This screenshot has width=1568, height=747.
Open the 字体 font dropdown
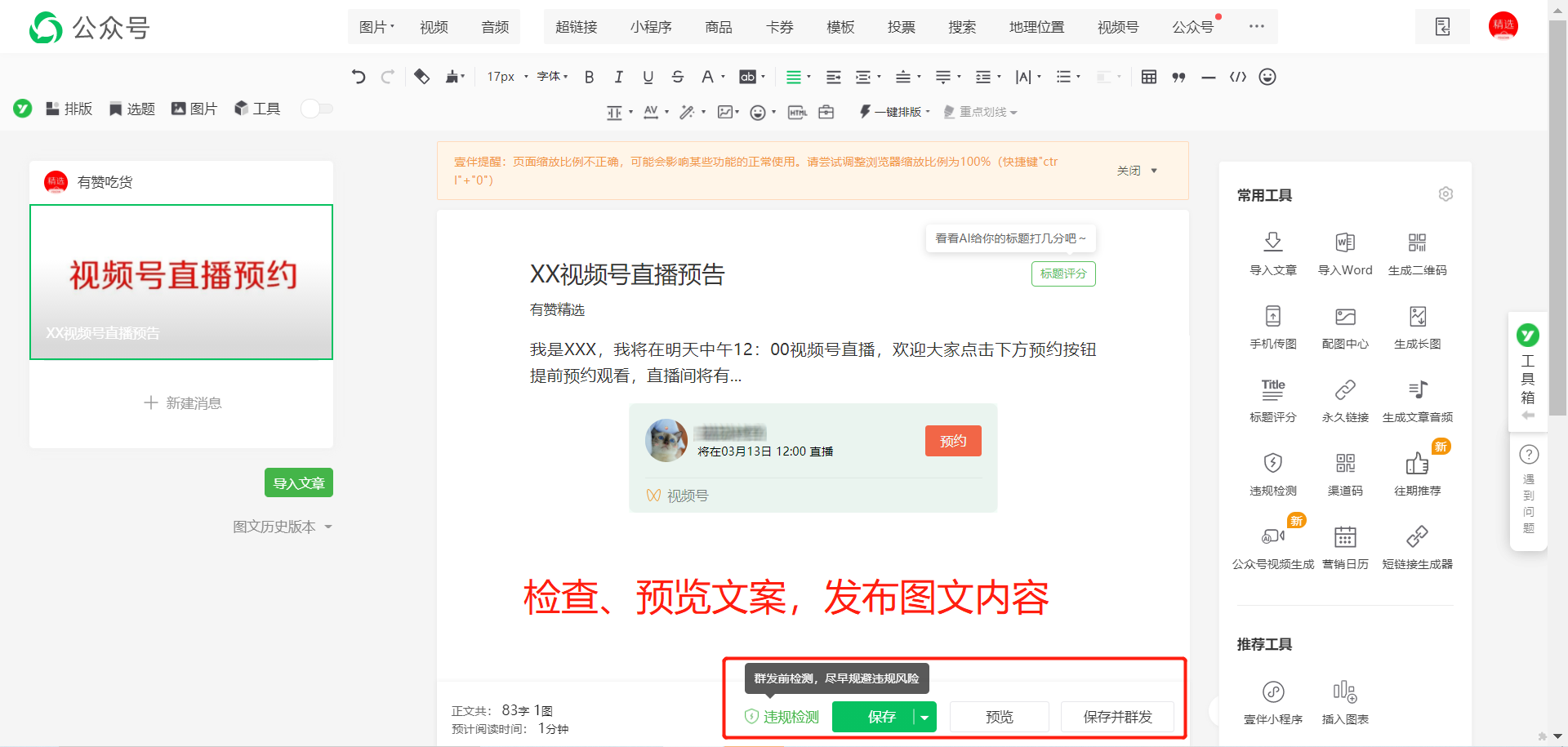(552, 77)
